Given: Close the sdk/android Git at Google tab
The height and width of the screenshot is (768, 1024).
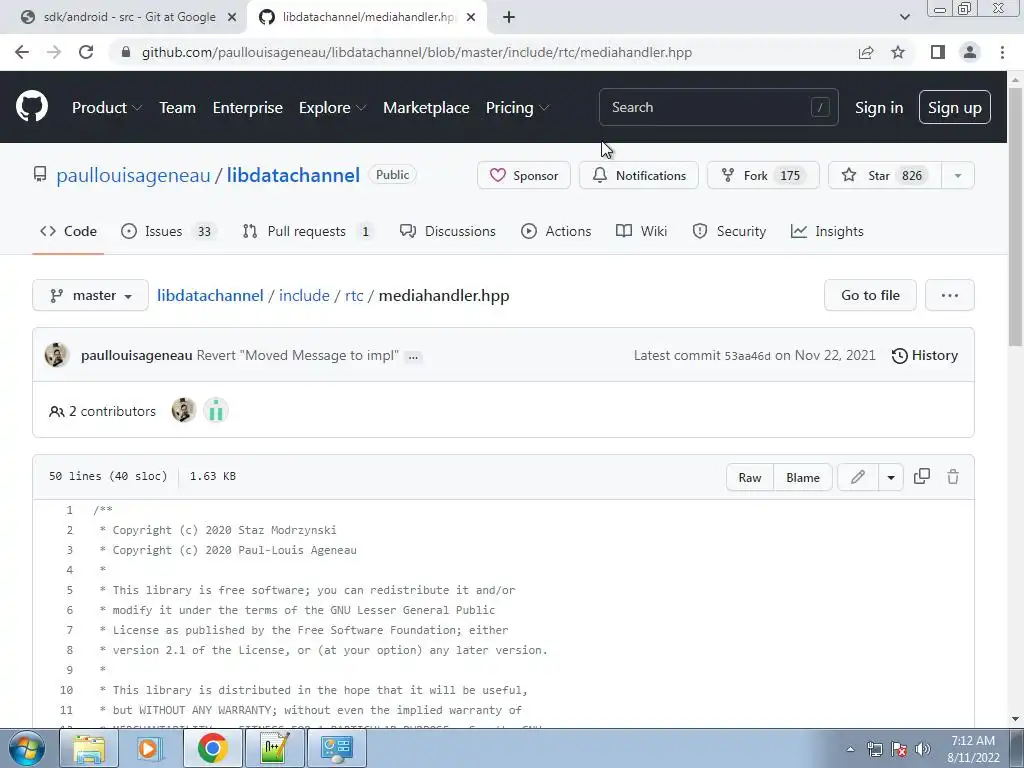Looking at the screenshot, I should click(x=232, y=18).
